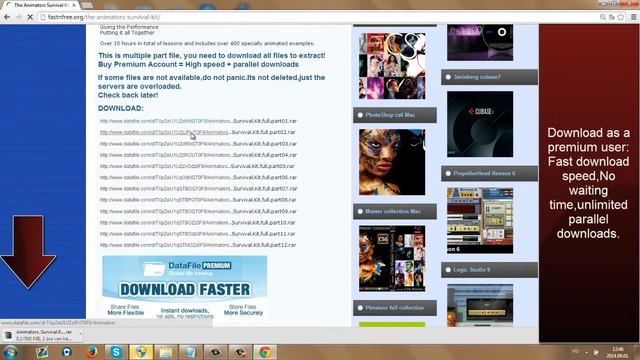Click the rar file icon in download bar
640x360 pixels.
pos(8,336)
